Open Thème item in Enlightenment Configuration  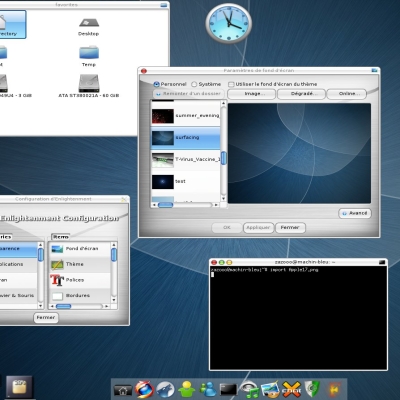click(80, 264)
